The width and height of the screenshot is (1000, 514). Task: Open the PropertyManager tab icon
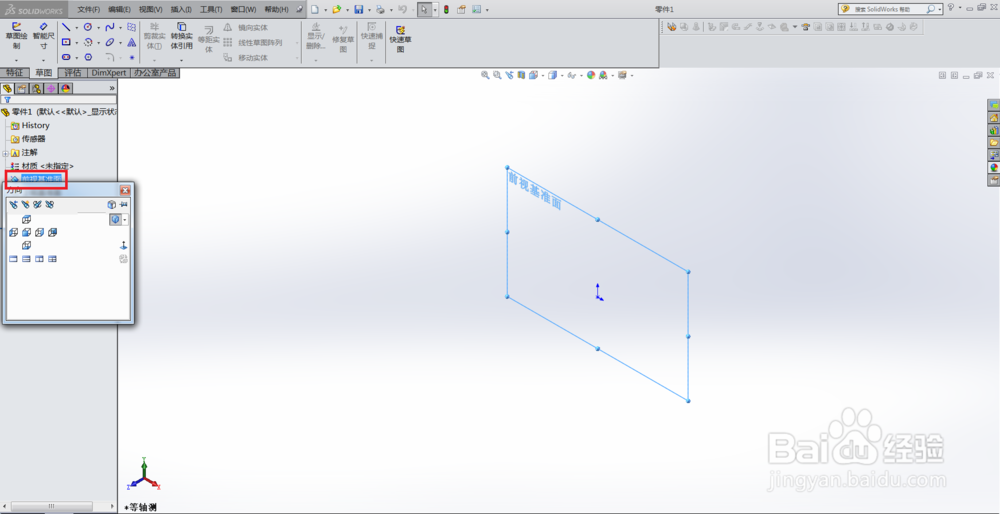click(x=22, y=88)
